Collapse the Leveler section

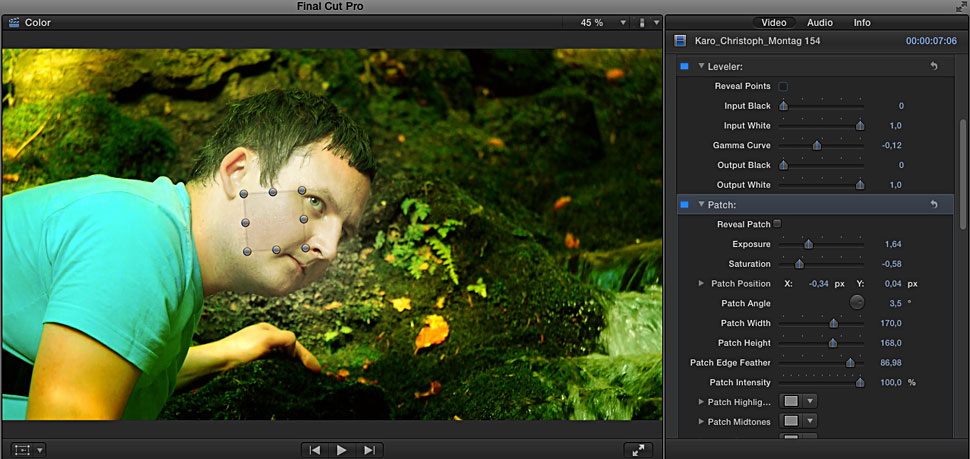click(x=701, y=66)
